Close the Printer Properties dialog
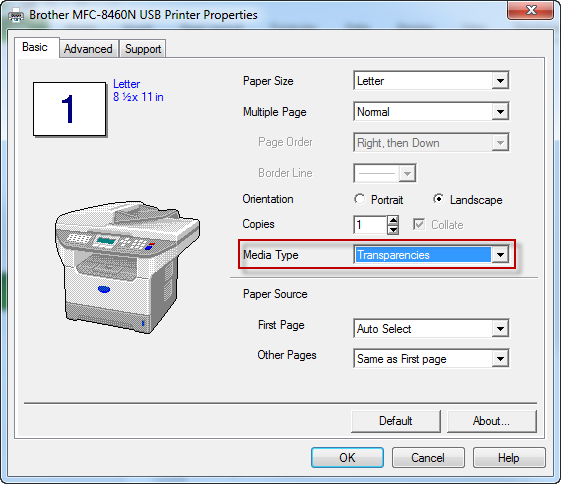The height and width of the screenshot is (484, 561). coord(531,10)
